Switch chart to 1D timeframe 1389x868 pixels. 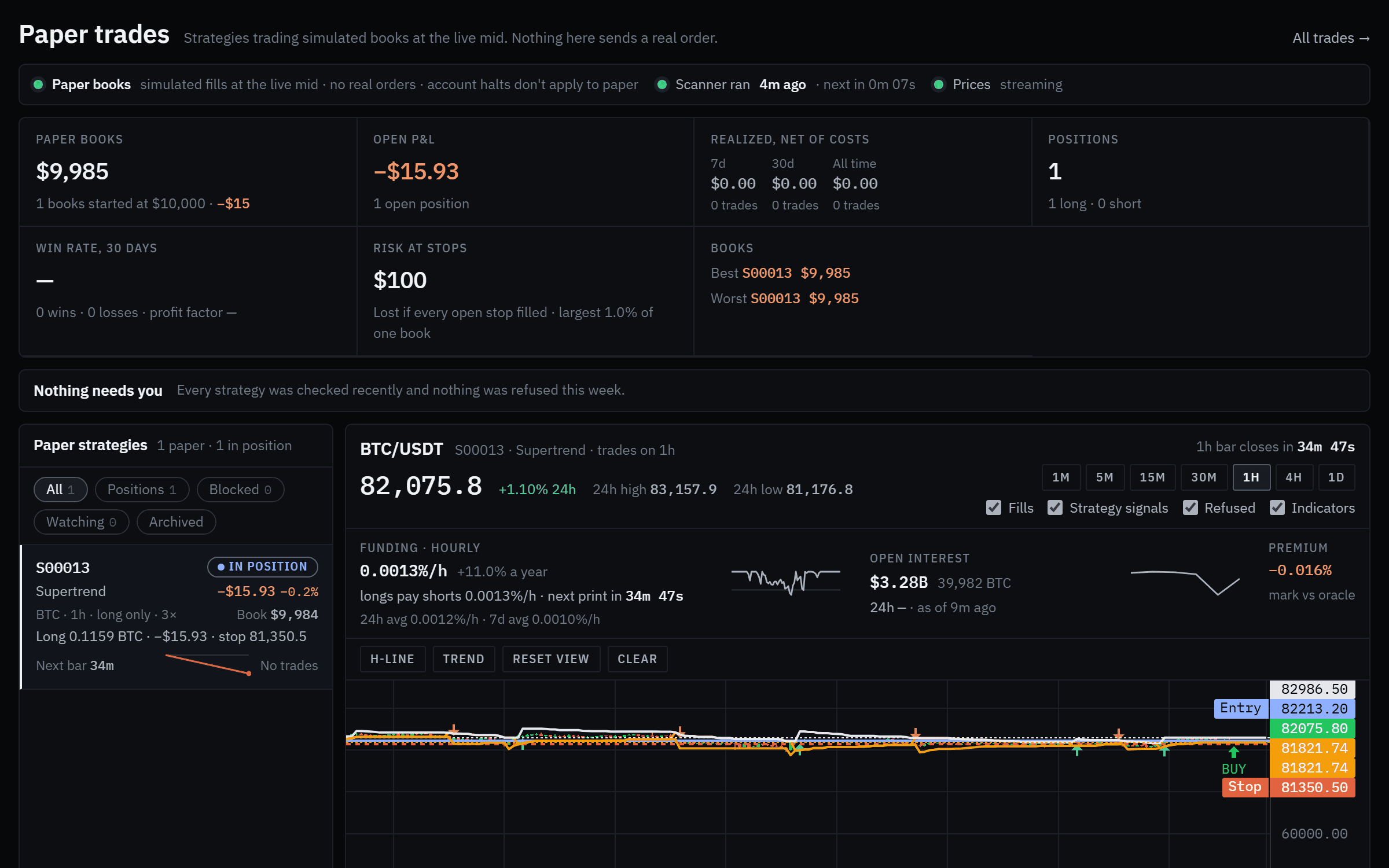point(1336,477)
